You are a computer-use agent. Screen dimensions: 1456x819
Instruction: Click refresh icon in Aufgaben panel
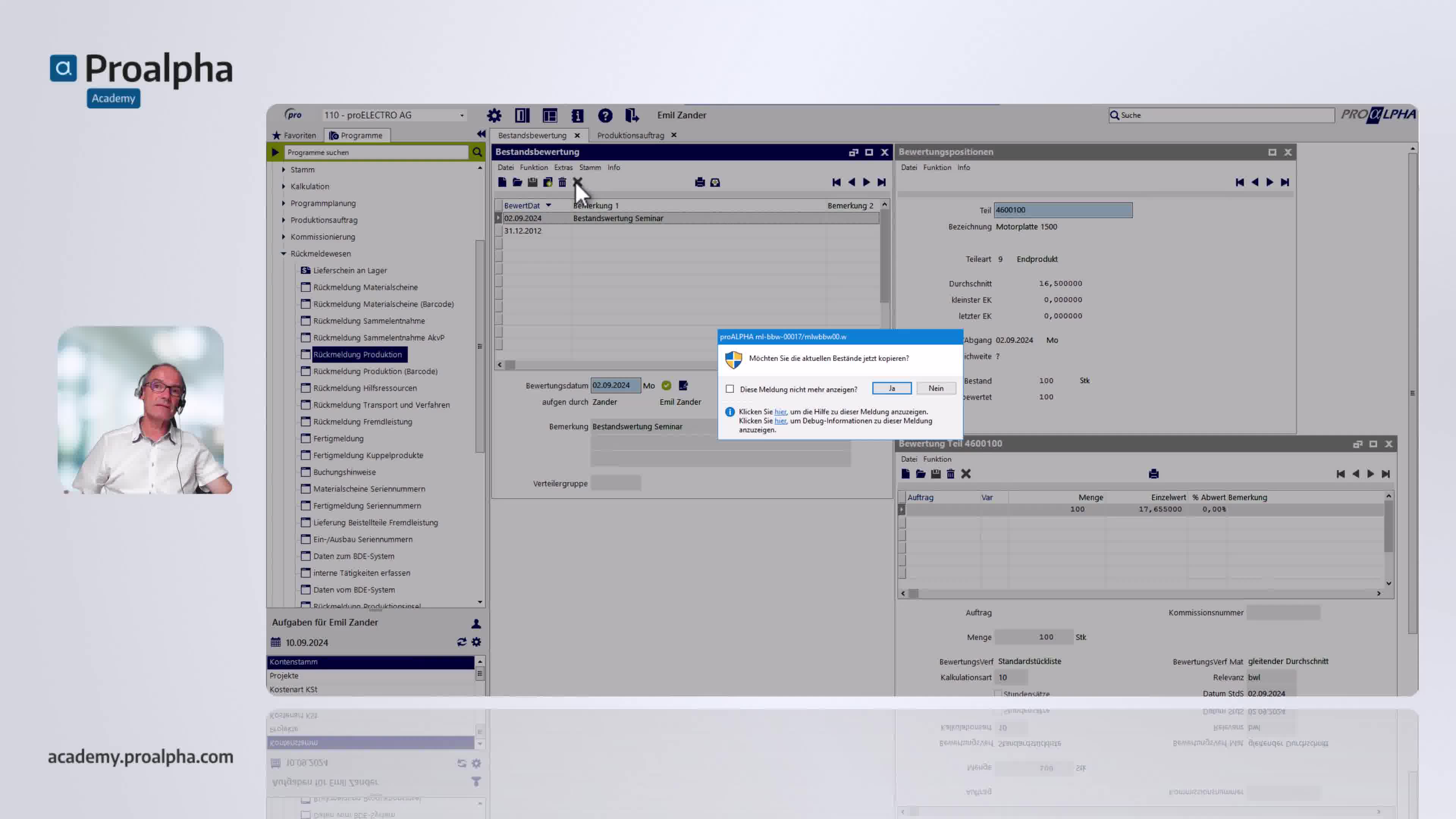pyautogui.click(x=461, y=642)
